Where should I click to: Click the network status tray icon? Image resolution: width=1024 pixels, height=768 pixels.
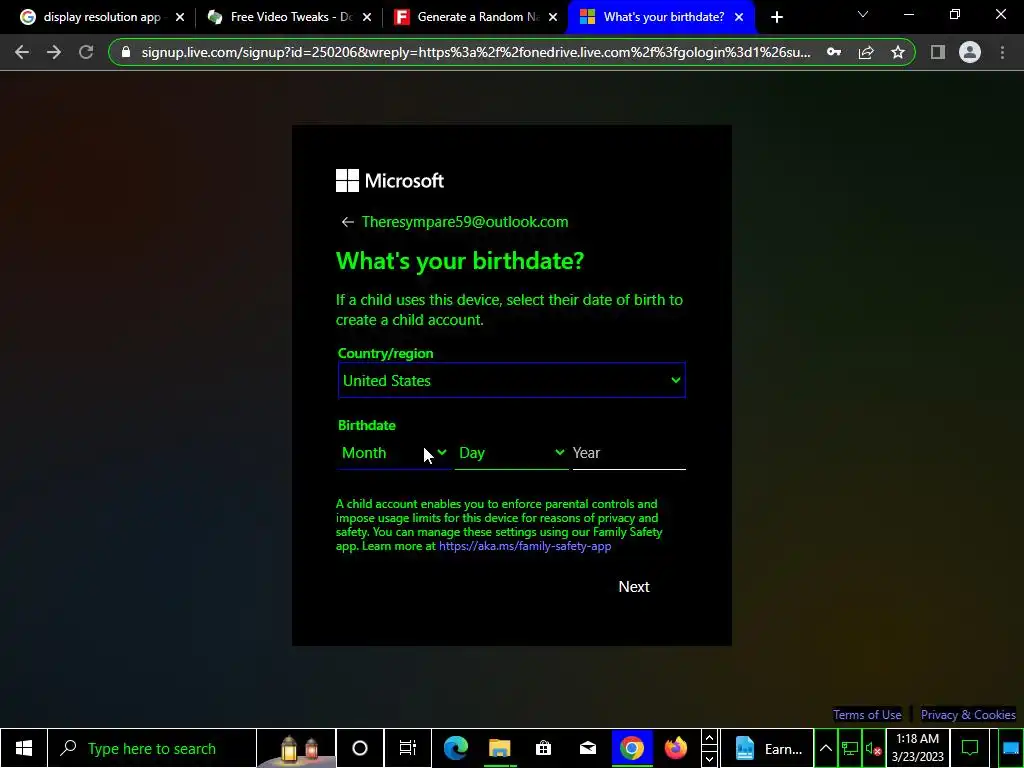(x=849, y=748)
